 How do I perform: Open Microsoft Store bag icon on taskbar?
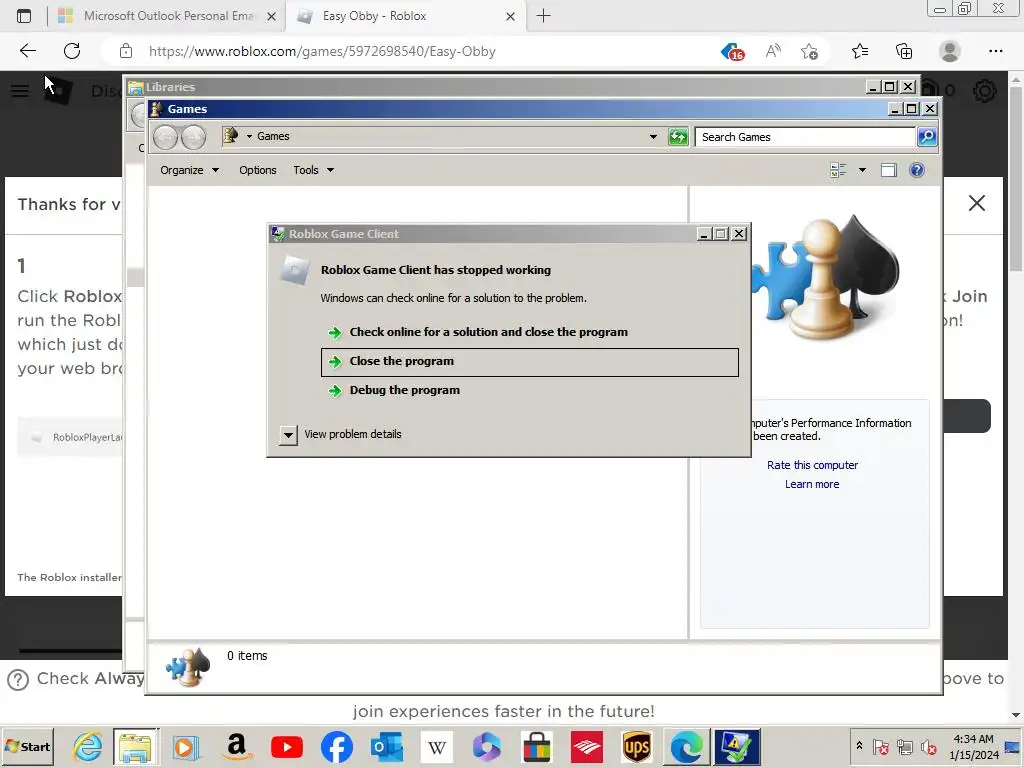537,746
